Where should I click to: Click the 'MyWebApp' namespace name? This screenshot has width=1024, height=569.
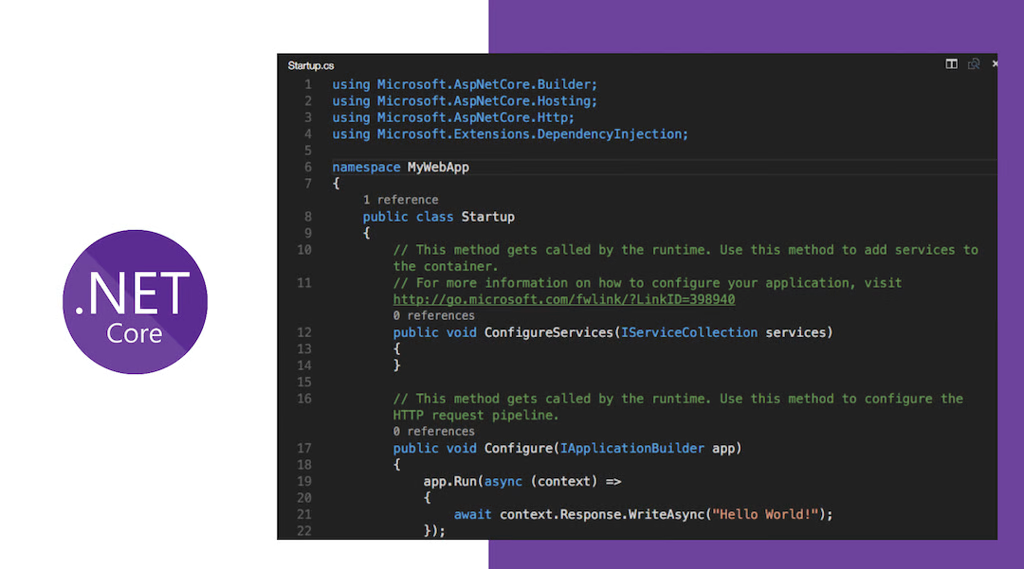438,167
